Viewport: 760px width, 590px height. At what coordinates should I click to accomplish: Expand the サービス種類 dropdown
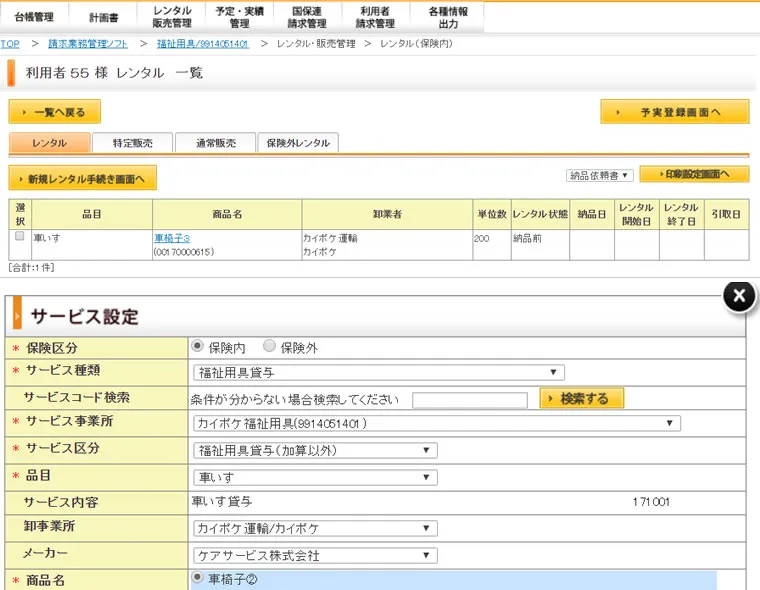[379, 373]
